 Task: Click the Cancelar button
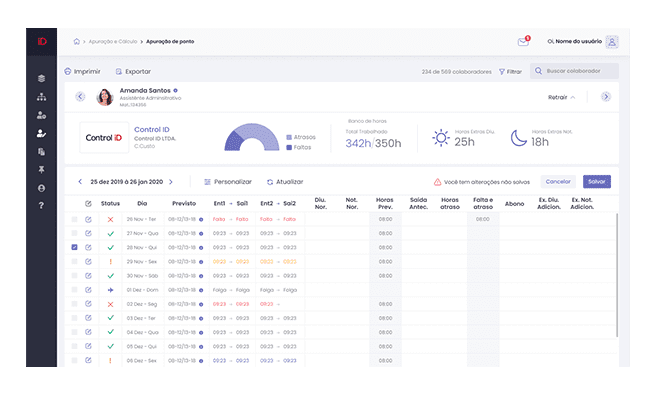tap(558, 182)
